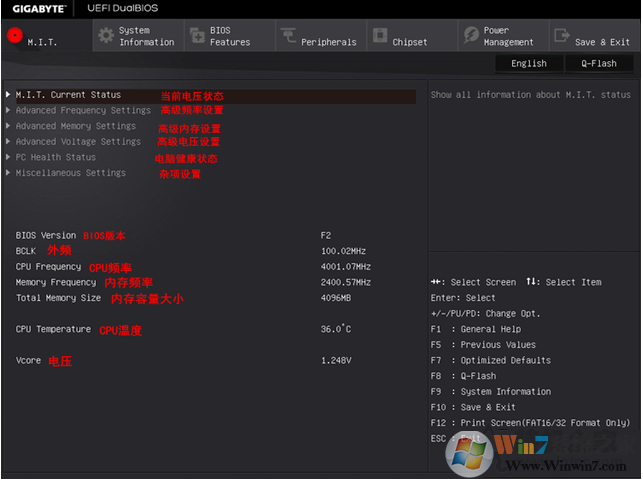This screenshot has width=643, height=480.
Task: Open Advanced Frequency Settings
Action: 83,110
